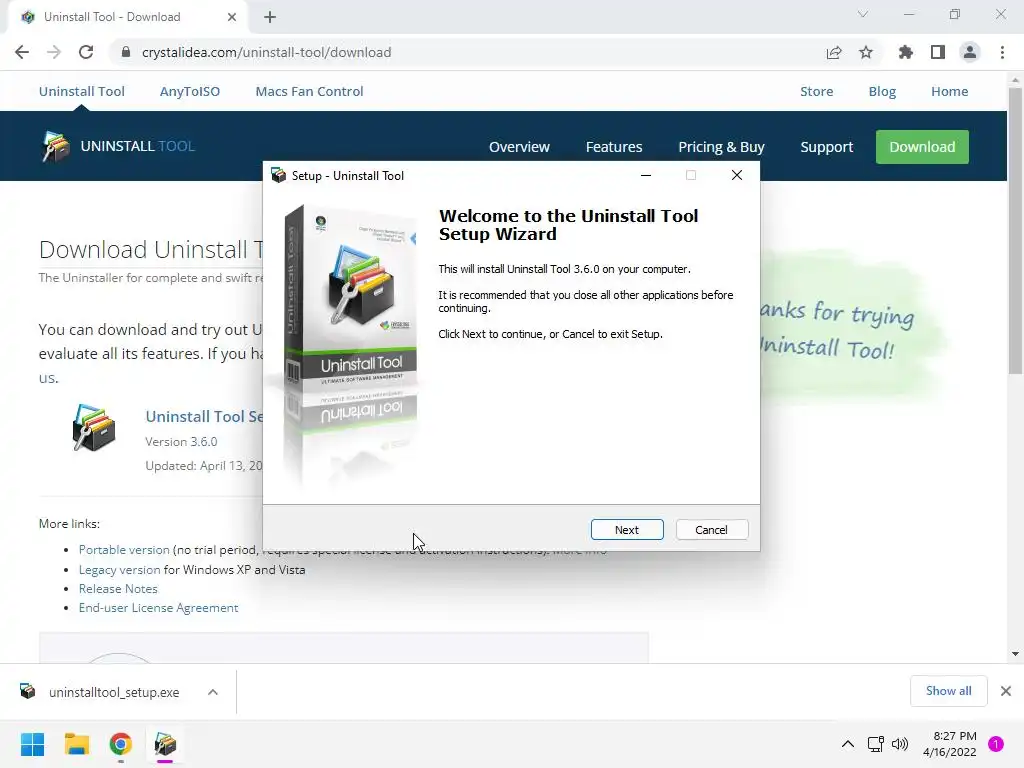Open the Features page tab
1024x768 pixels.
(x=614, y=147)
